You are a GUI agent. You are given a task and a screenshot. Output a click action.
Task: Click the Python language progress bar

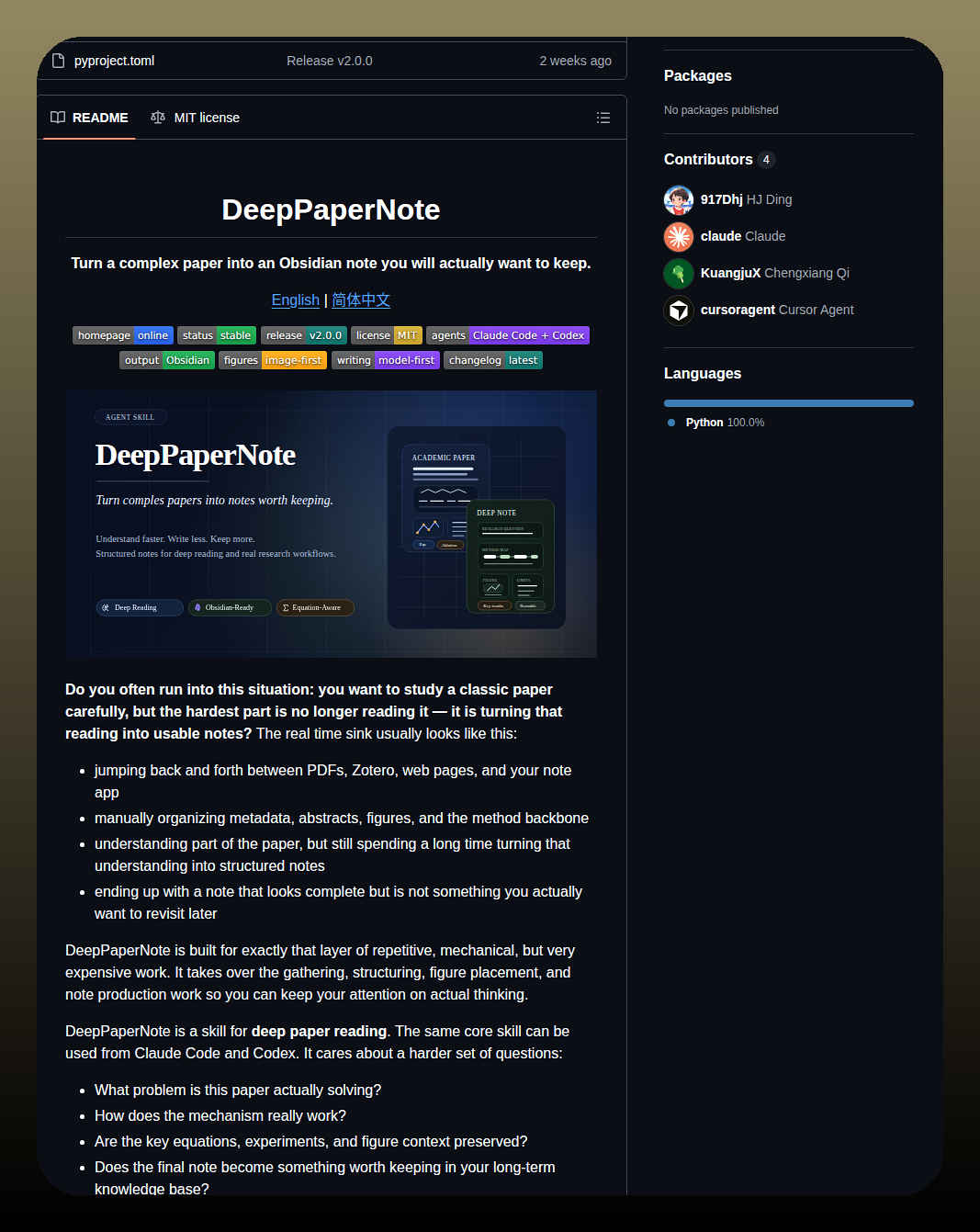789,403
